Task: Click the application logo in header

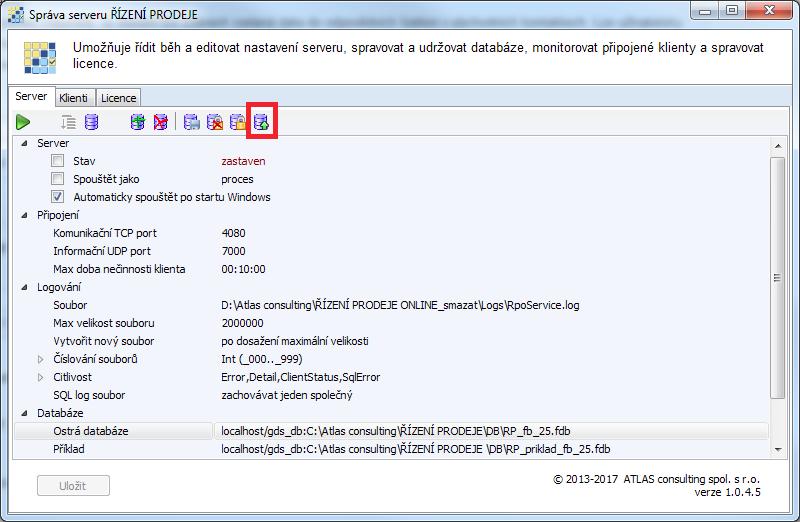Action: [40, 58]
